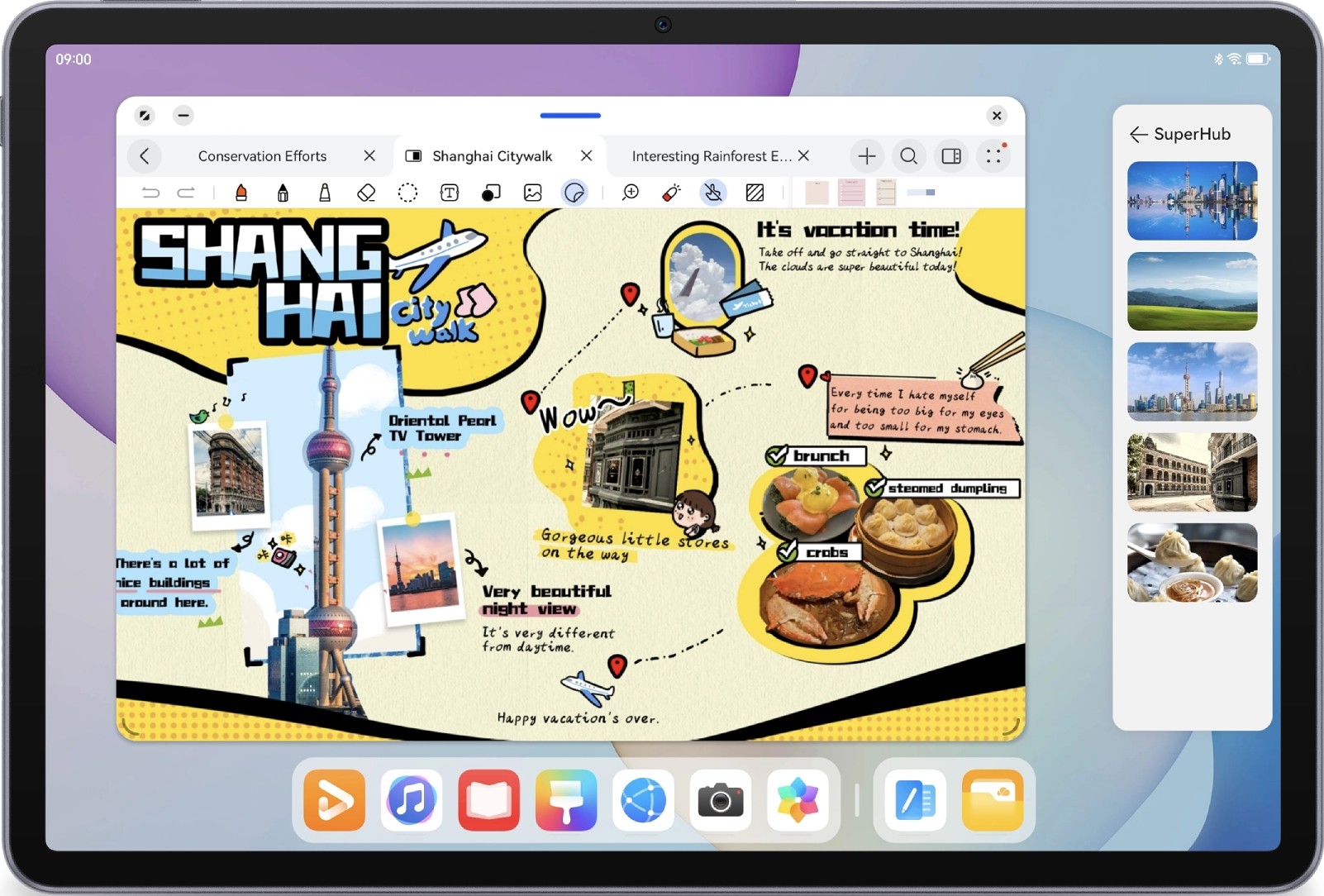Open the more options dots menu
The width and height of the screenshot is (1324, 896).
point(993,156)
